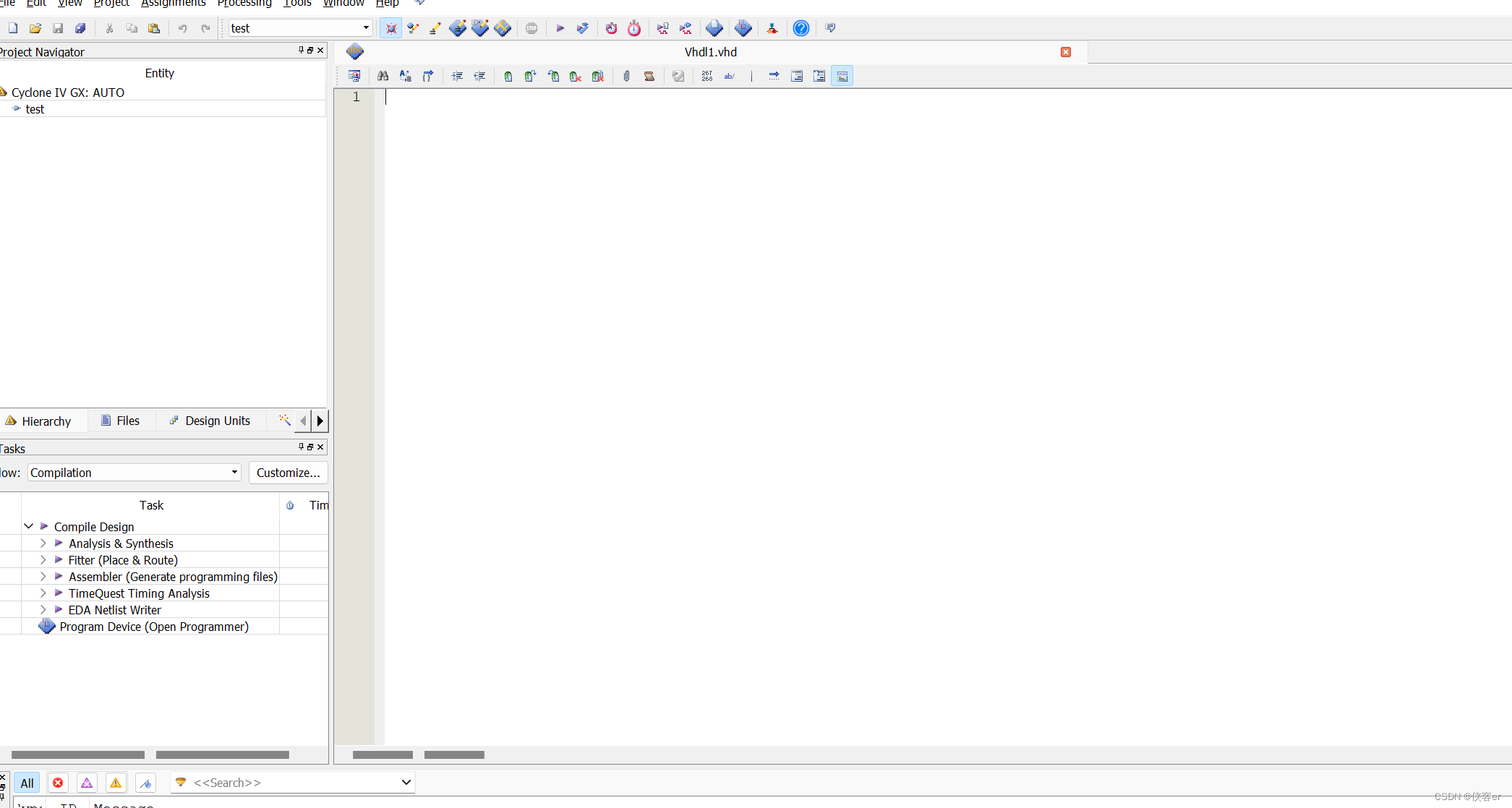
Task: Pin the Project Navigator panel
Action: 302,50
